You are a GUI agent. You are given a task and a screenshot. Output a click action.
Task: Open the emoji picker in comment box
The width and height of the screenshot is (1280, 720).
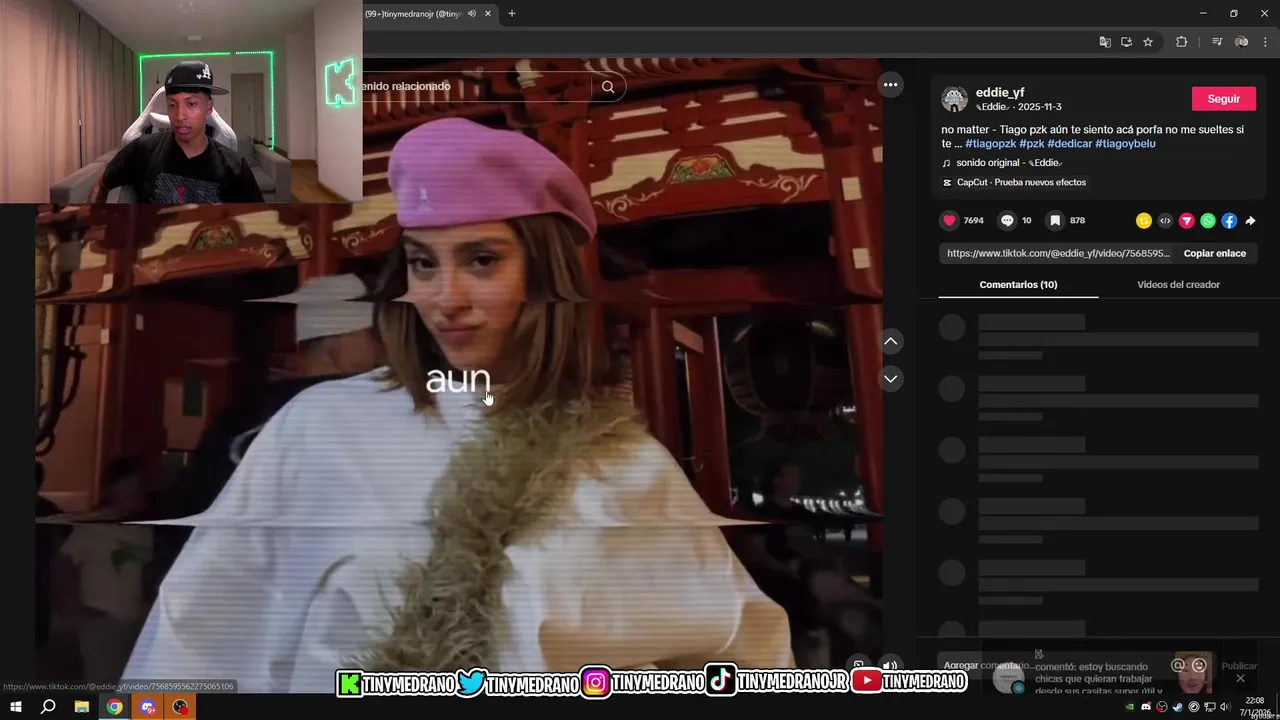click(x=1199, y=665)
